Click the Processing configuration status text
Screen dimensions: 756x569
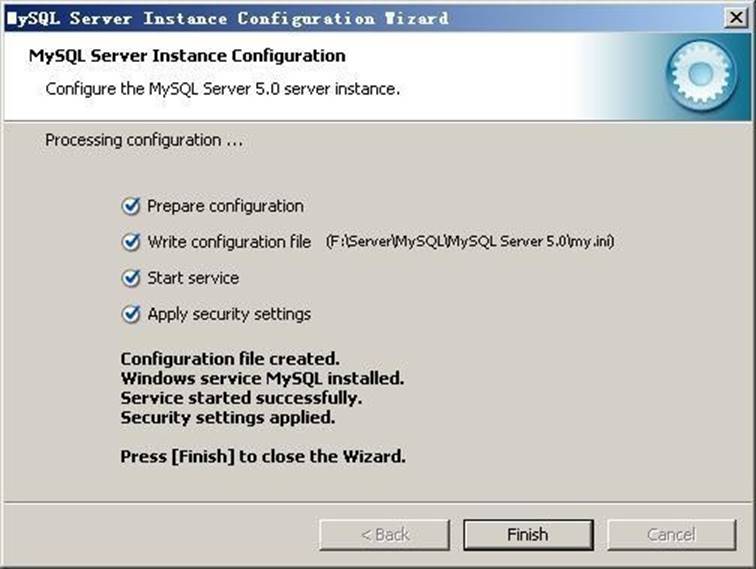click(144, 140)
